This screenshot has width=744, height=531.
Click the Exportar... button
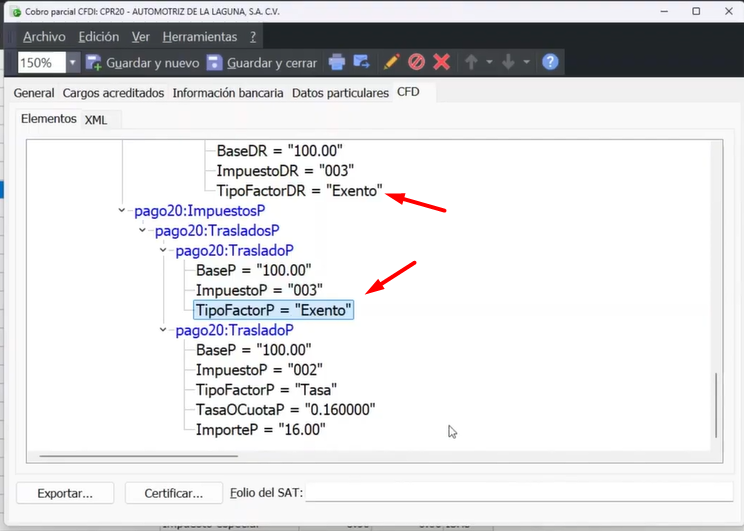[x=65, y=493]
